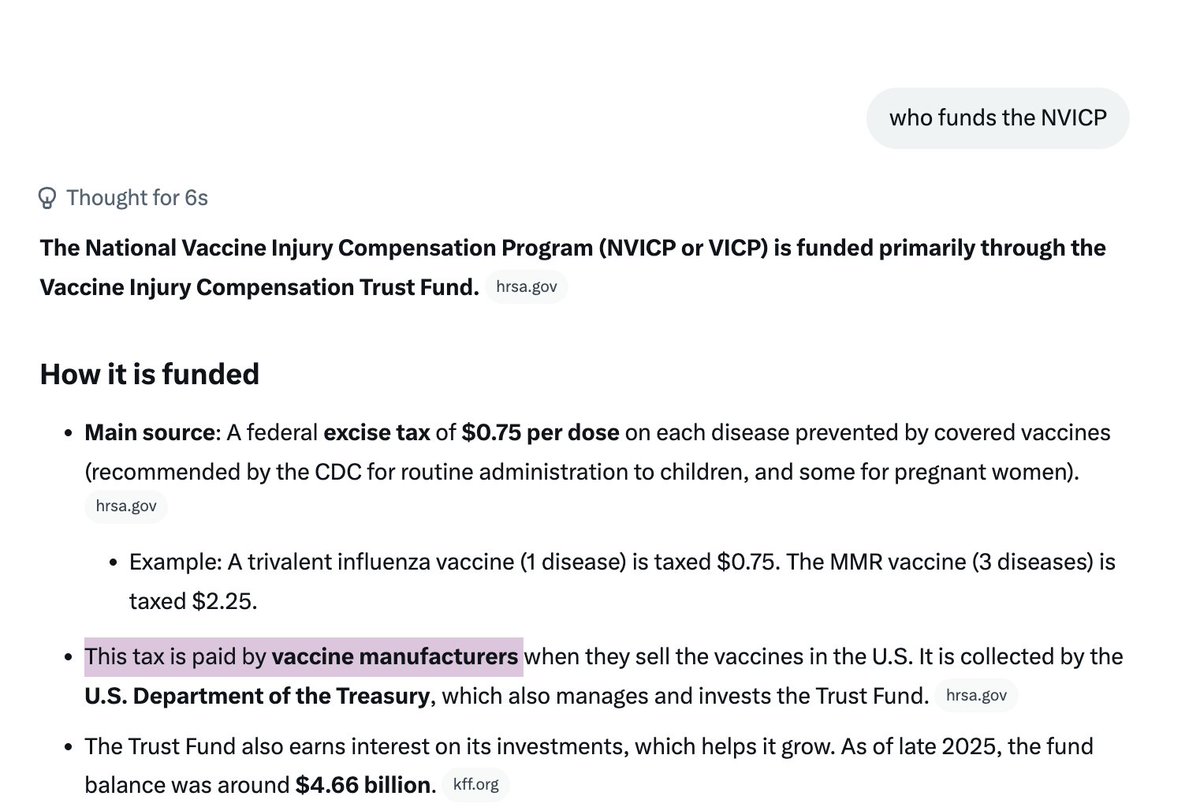1200x811 pixels.
Task: Click the lightbulb icon beside Thought for 6s
Action: click(46, 198)
